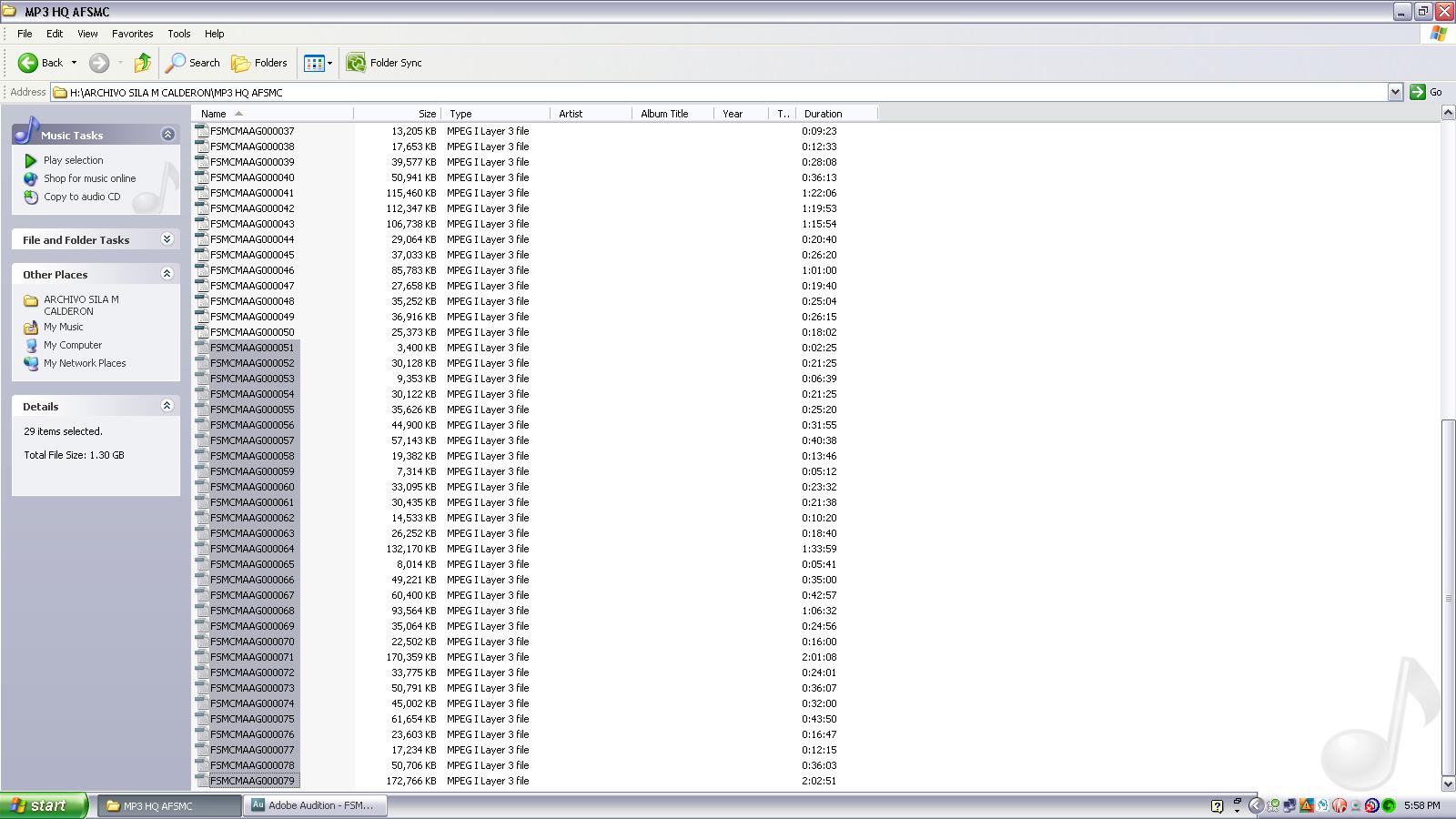Open Search with the magnifier icon
This screenshot has width=1456, height=819.
pos(176,63)
